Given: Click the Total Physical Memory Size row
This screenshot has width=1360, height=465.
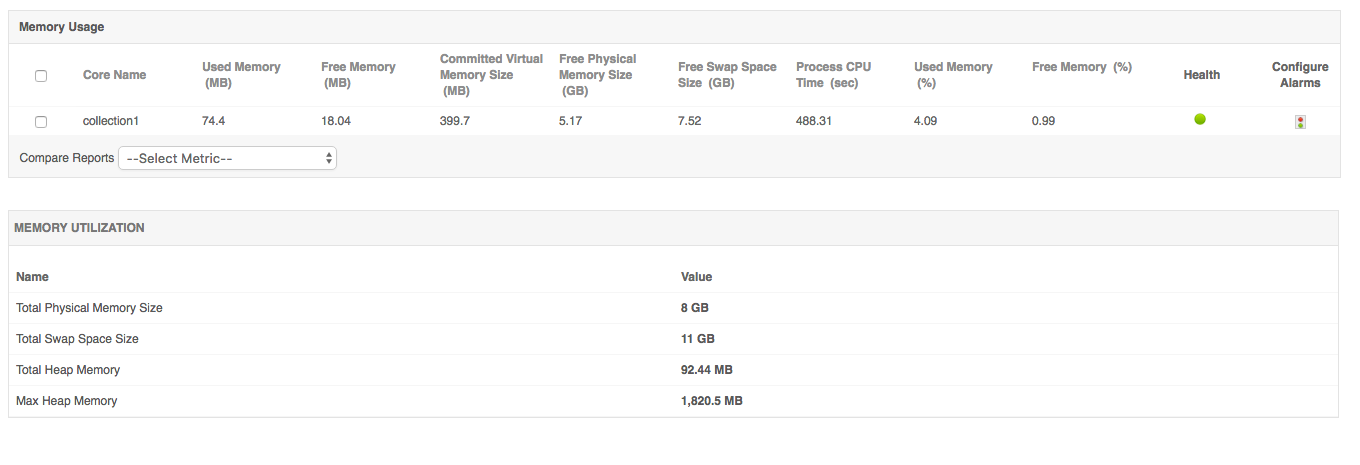Looking at the screenshot, I should click(89, 308).
